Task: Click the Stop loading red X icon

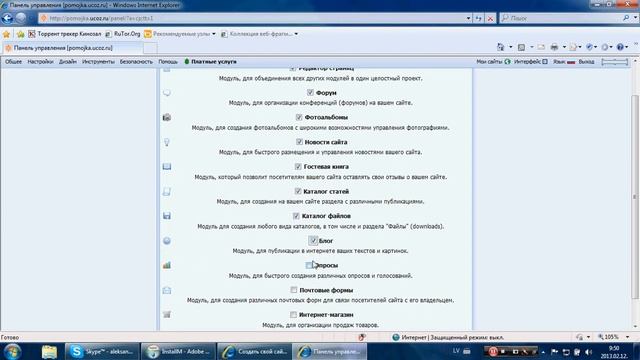Action: click(490, 18)
